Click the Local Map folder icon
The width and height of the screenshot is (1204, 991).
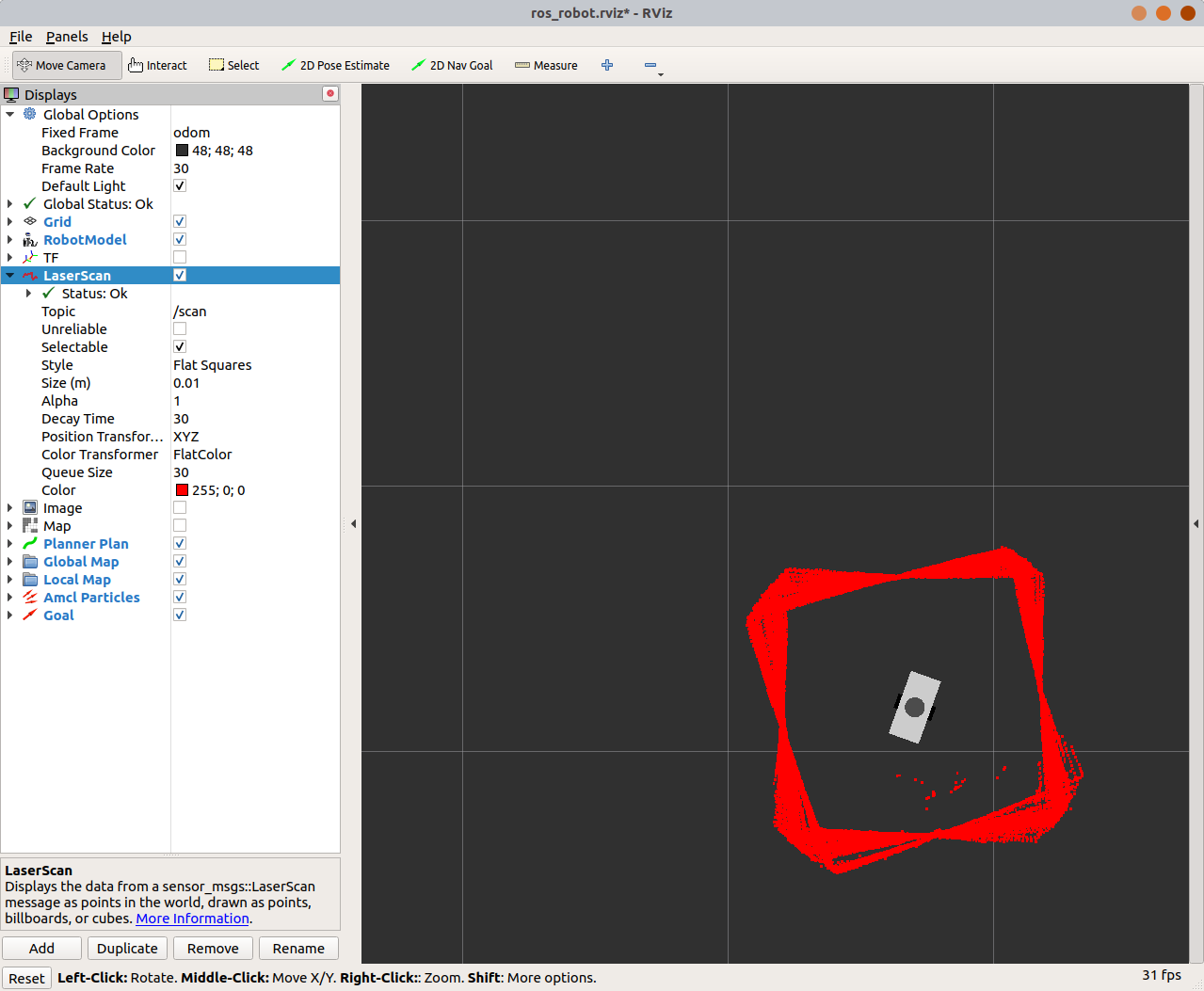pos(30,579)
